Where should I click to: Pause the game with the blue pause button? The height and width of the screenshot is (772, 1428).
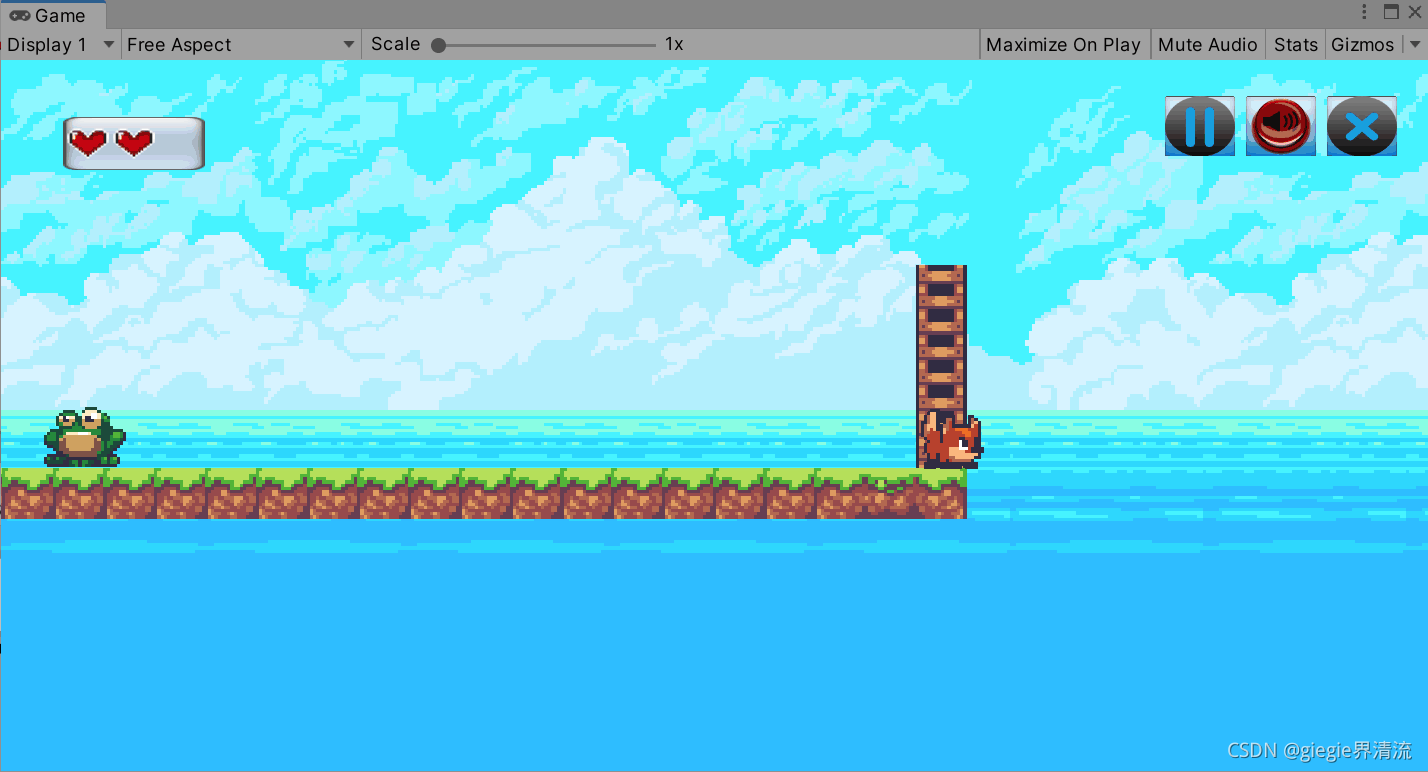click(x=1200, y=126)
